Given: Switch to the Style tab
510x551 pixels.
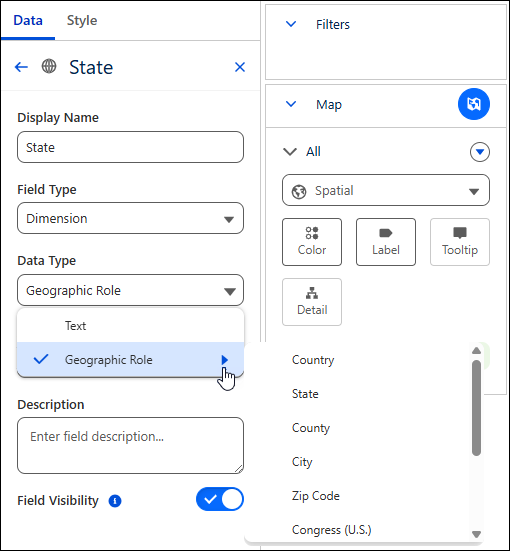Looking at the screenshot, I should point(82,20).
